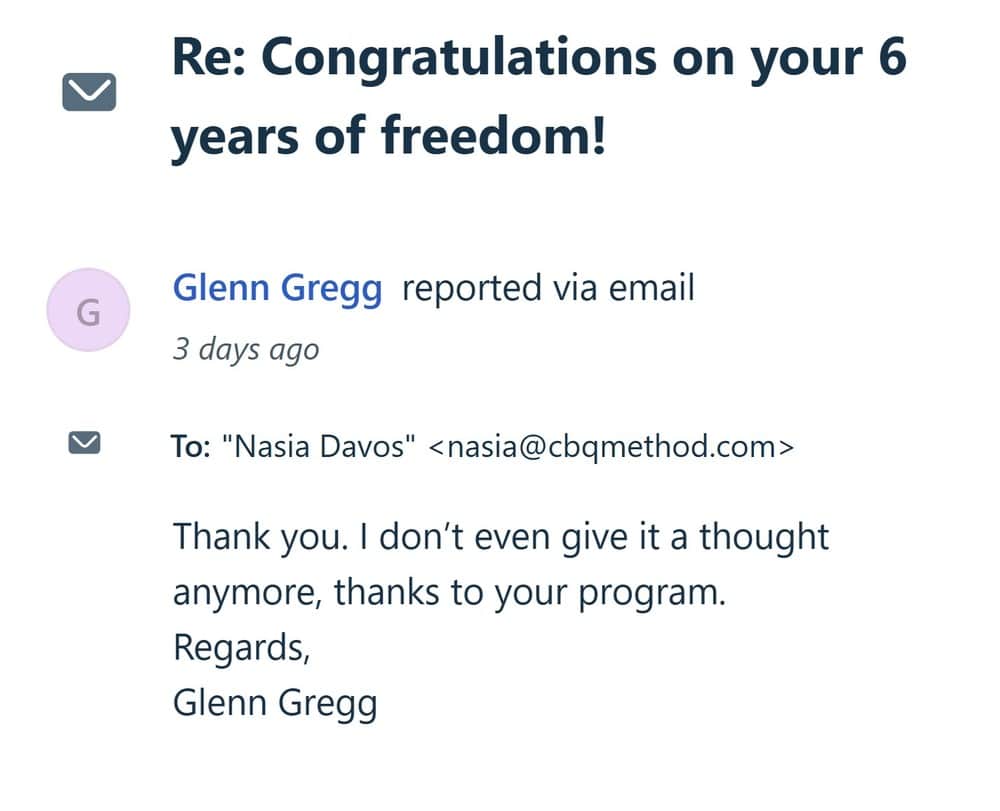
Task: Select the "To:" label in the header
Action: click(191, 446)
